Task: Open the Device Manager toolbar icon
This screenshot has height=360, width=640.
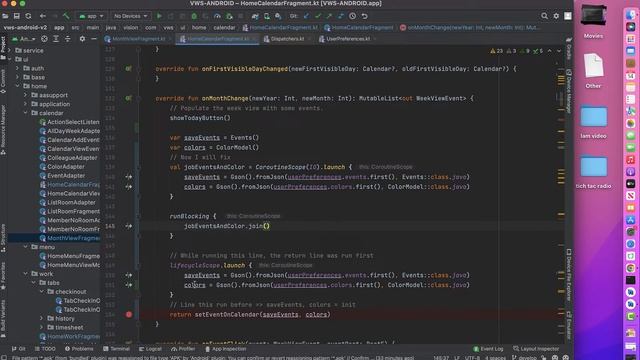Action: tap(267, 16)
